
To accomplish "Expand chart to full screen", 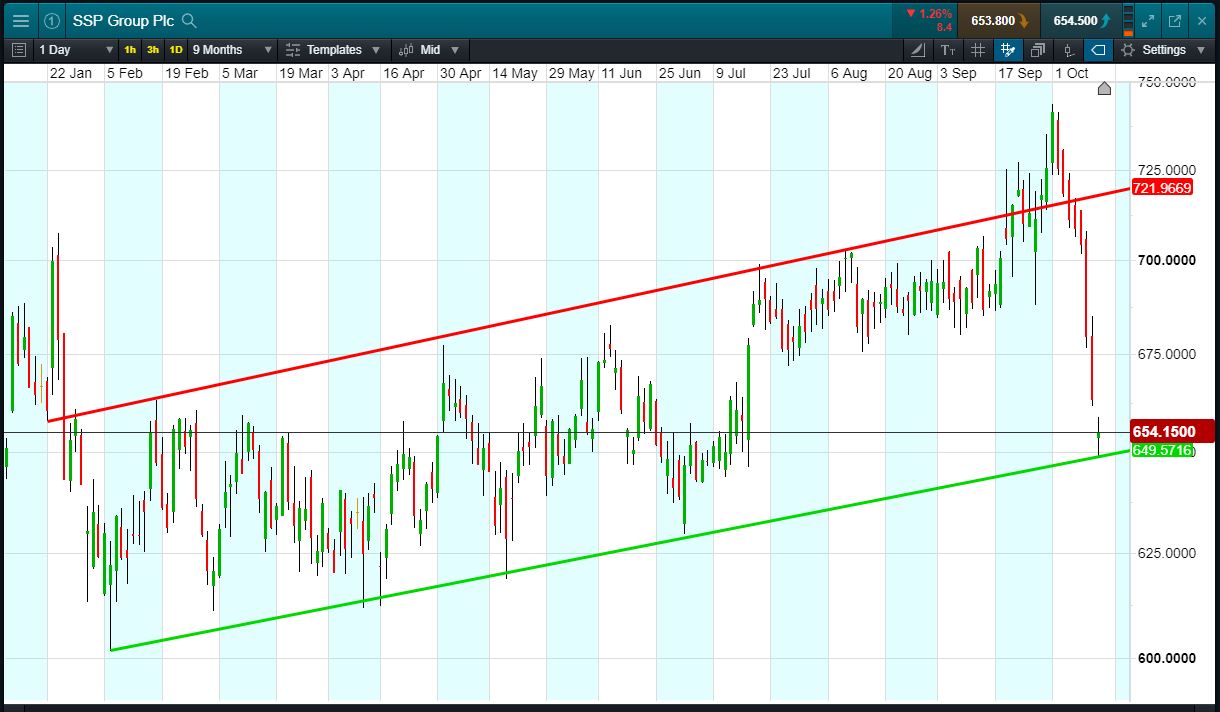I will (x=1148, y=20).
